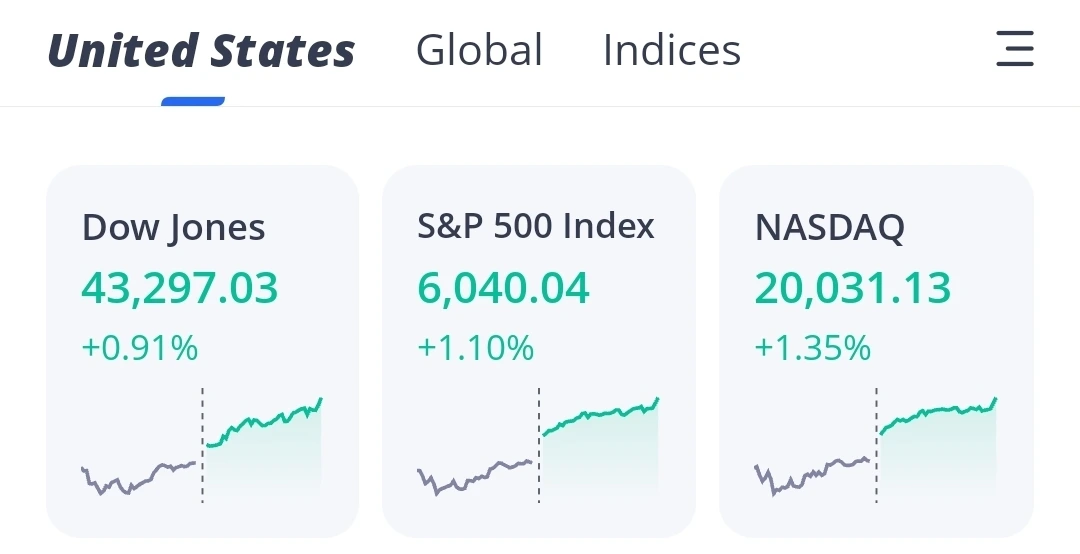Switch to the Indices tab

point(671,50)
